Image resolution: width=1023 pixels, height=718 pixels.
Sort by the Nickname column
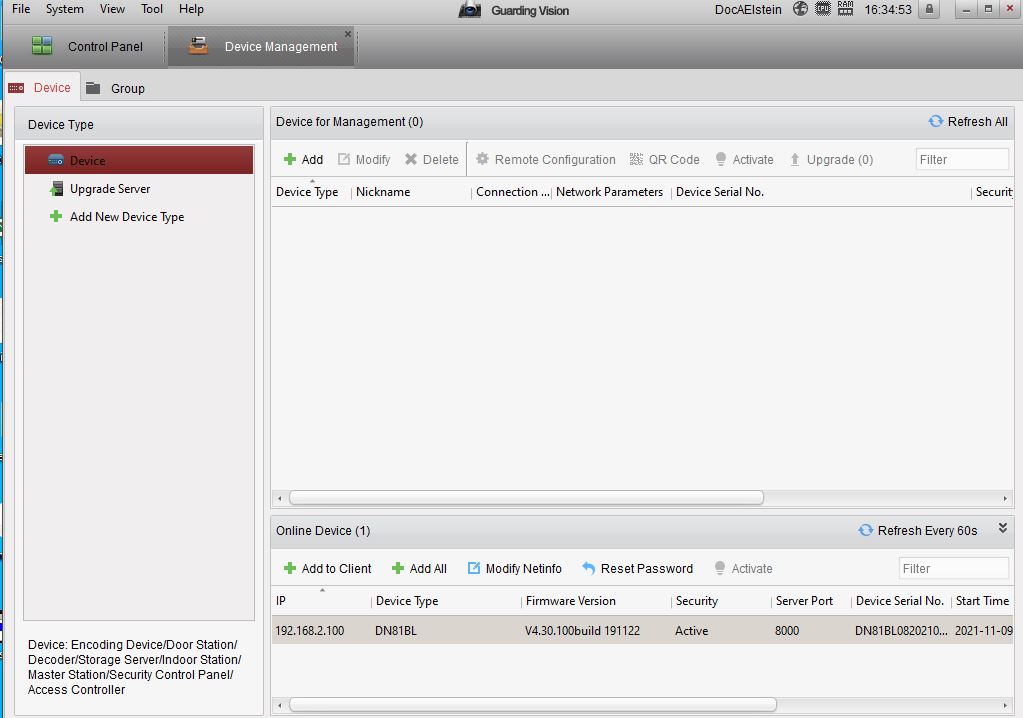[383, 192]
